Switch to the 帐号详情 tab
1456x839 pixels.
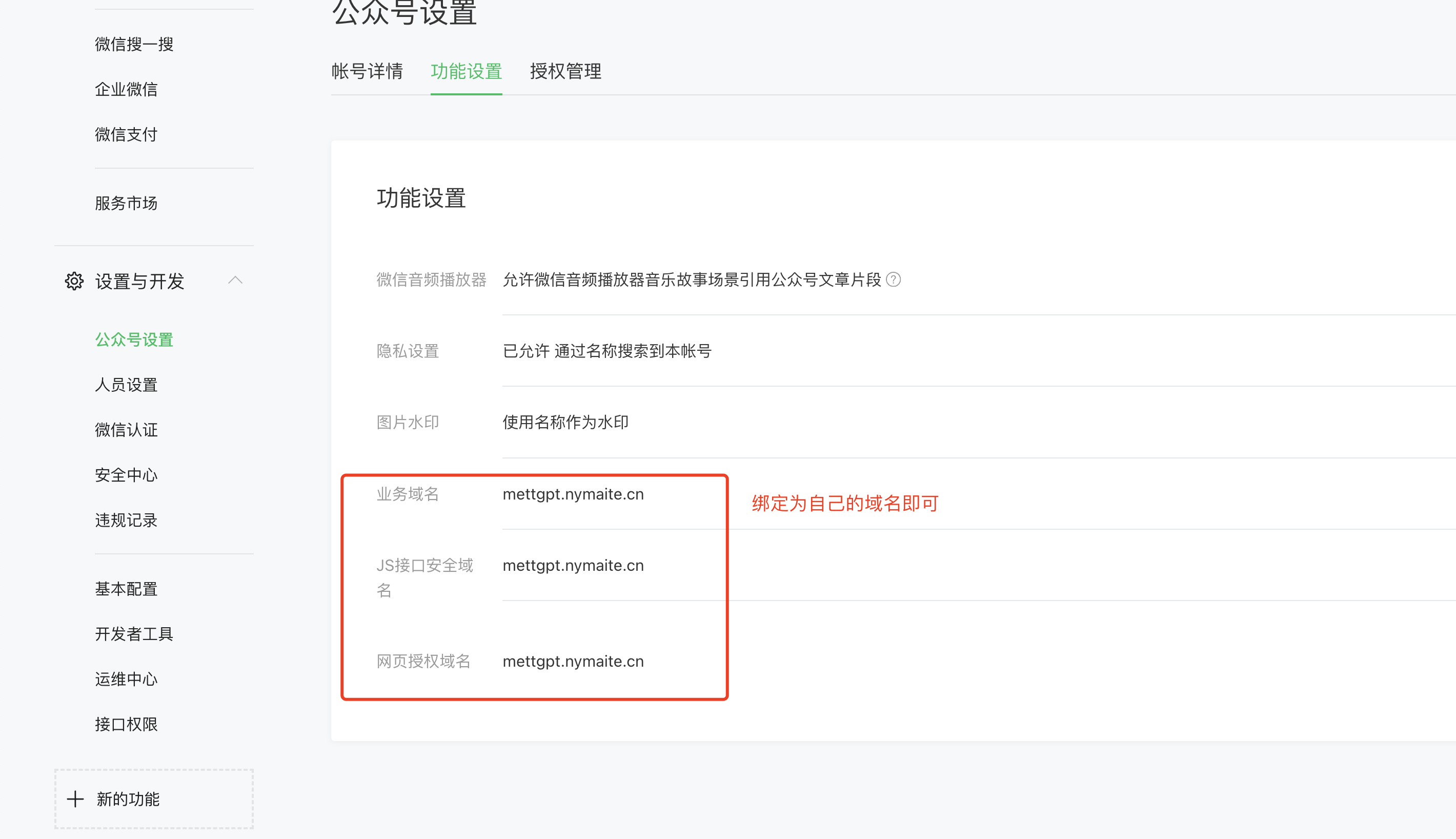pos(367,71)
